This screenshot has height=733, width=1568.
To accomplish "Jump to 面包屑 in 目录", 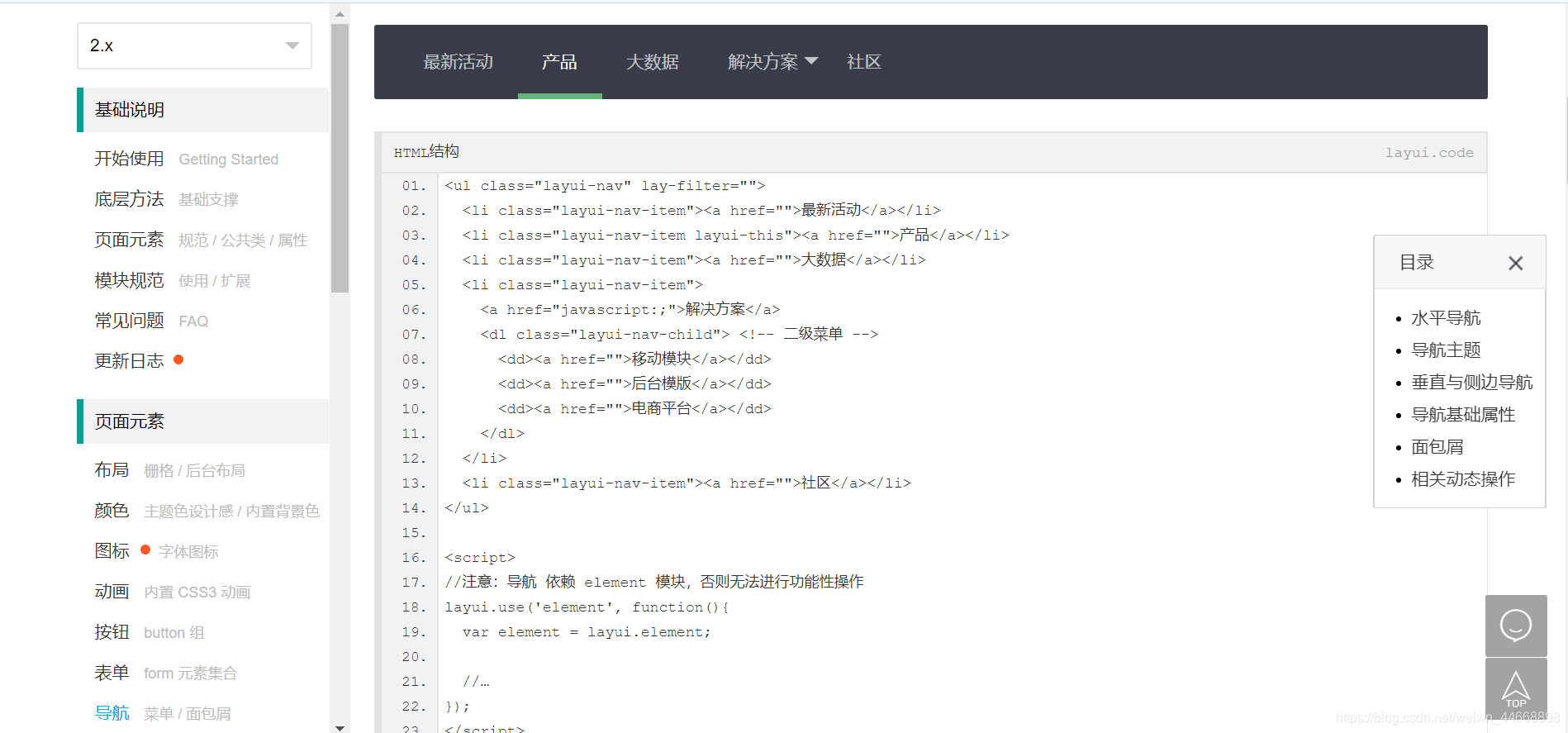I will point(1437,447).
